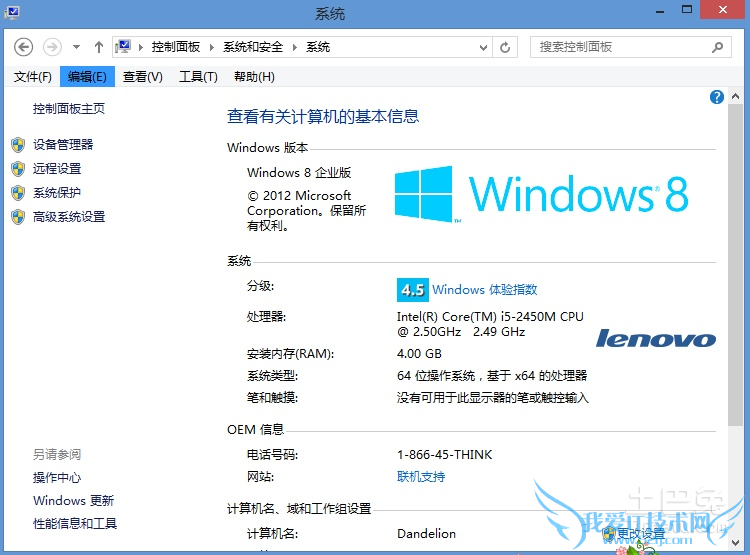This screenshot has width=750, height=555.
Task: Maximize the 系统 window
Action: pyautogui.click(x=687, y=10)
